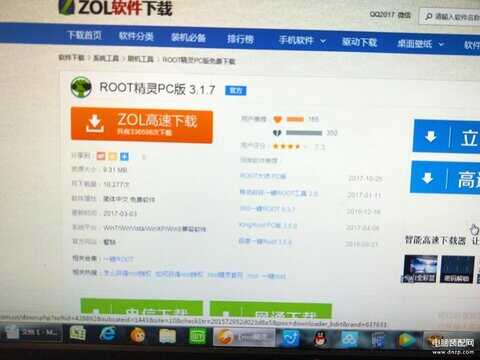Click the blue plus share icon

pos(124,156)
